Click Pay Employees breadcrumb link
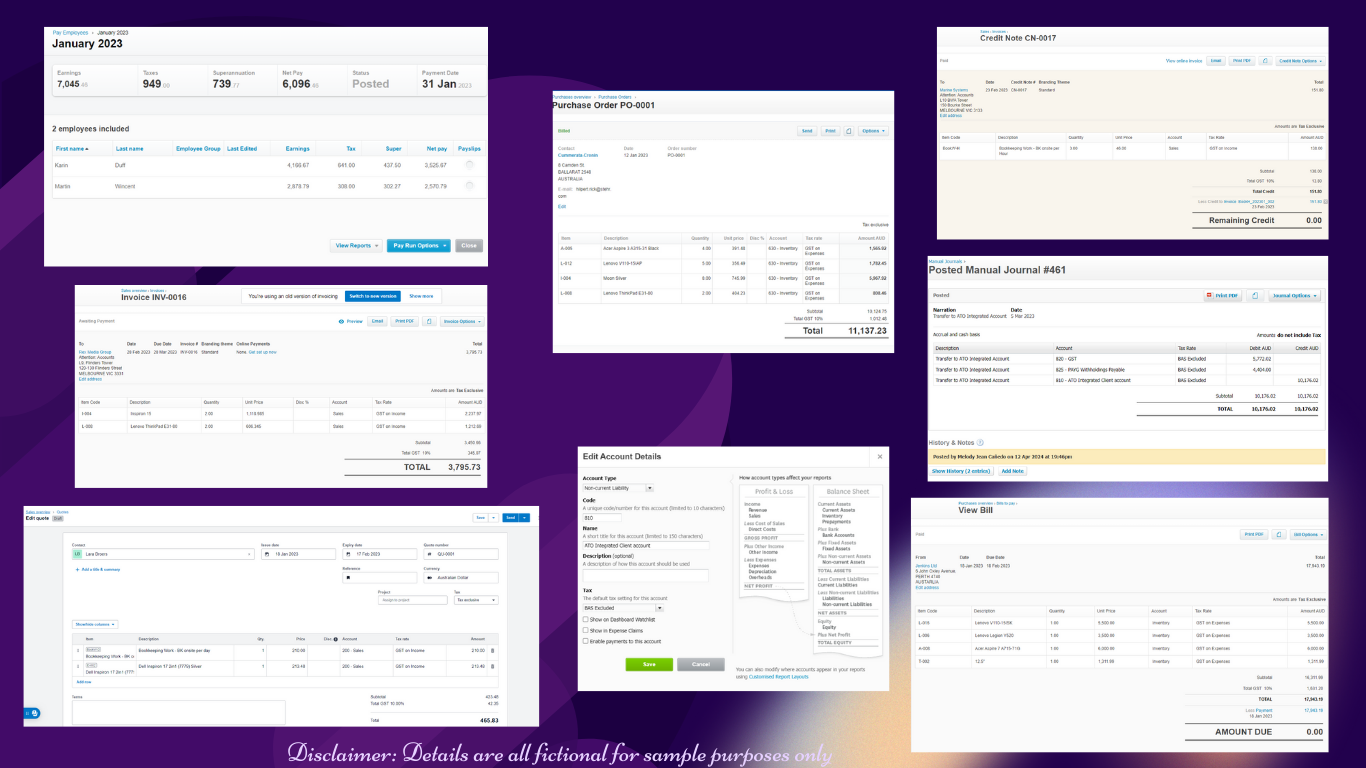This screenshot has width=1366, height=768. pos(72,33)
